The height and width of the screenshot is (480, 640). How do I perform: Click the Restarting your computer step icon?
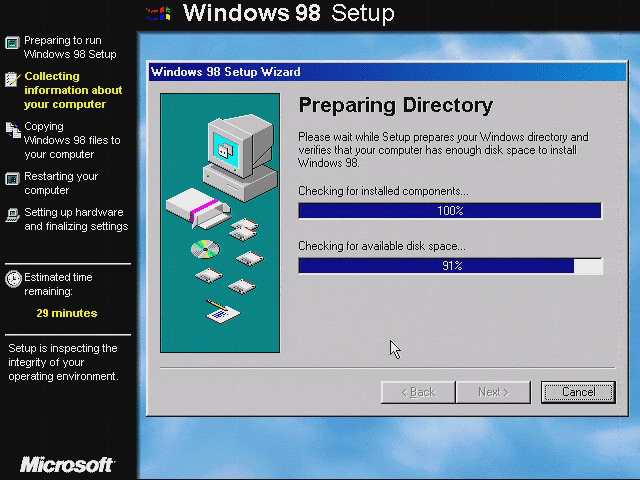pyautogui.click(x=12, y=178)
